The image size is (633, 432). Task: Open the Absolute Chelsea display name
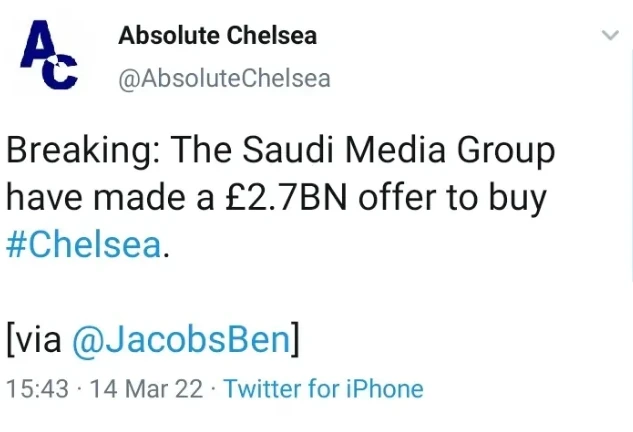tap(217, 36)
